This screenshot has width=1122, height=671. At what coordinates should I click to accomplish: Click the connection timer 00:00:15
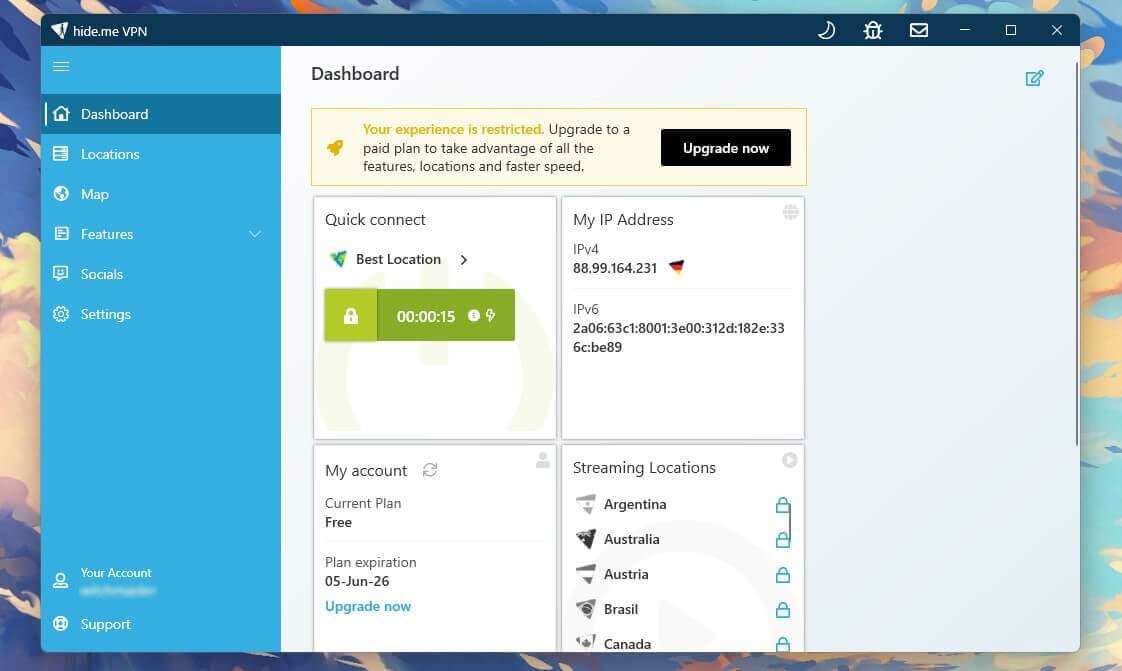426,316
